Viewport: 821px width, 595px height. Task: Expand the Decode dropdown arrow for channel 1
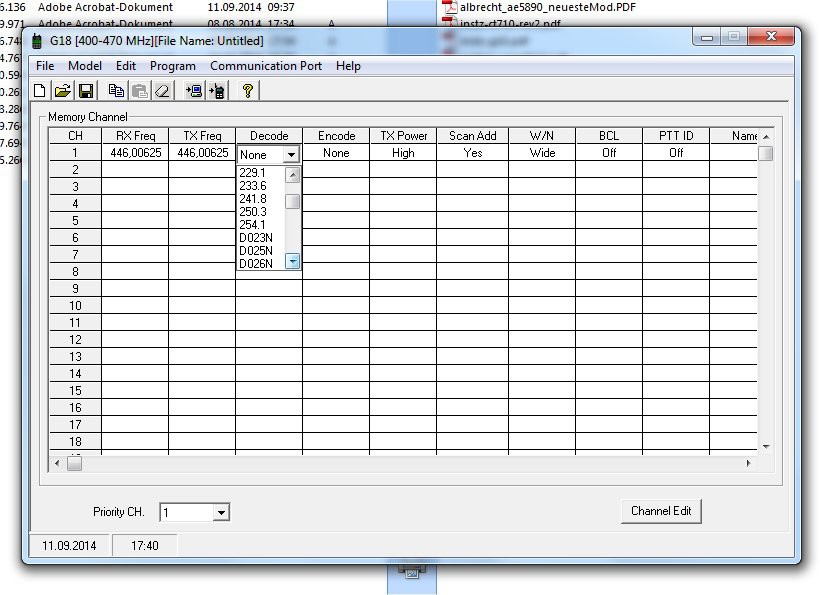[x=291, y=155]
